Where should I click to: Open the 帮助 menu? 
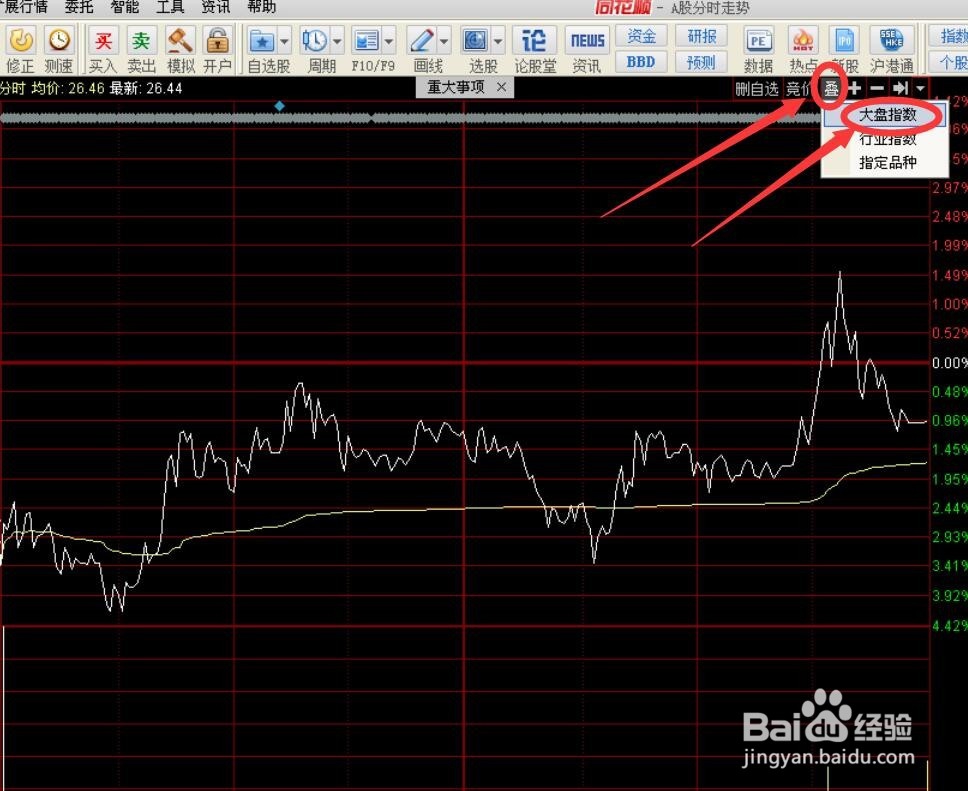tap(262, 7)
